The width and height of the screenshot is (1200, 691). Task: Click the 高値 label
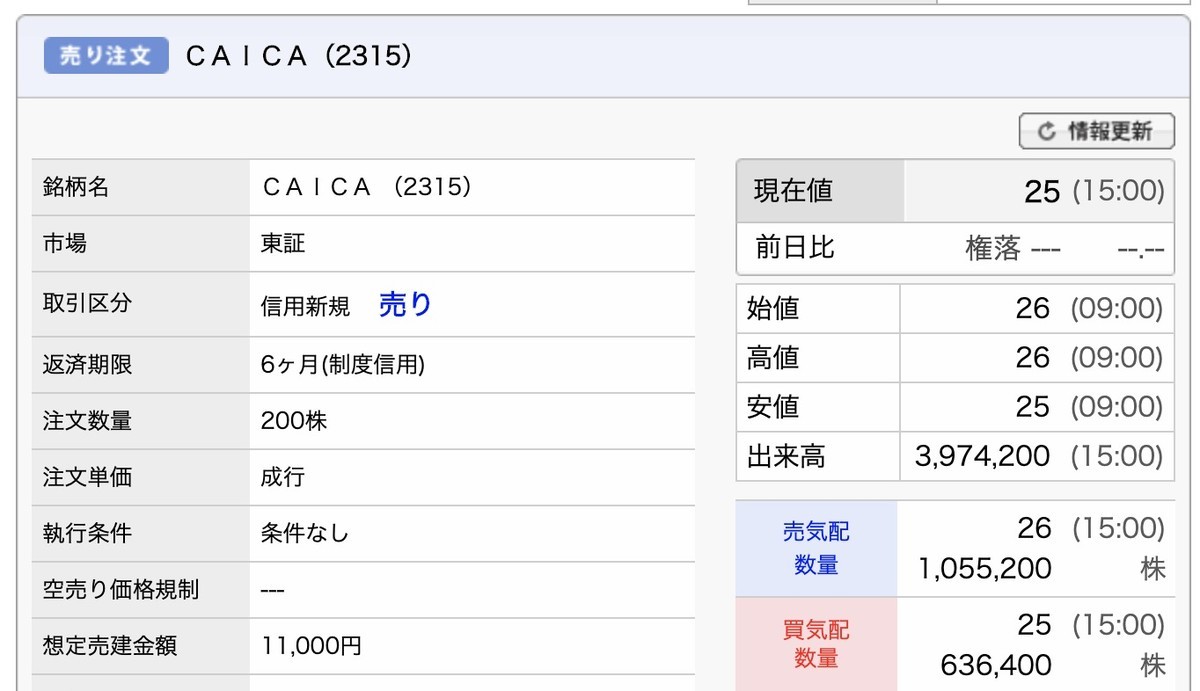(773, 358)
